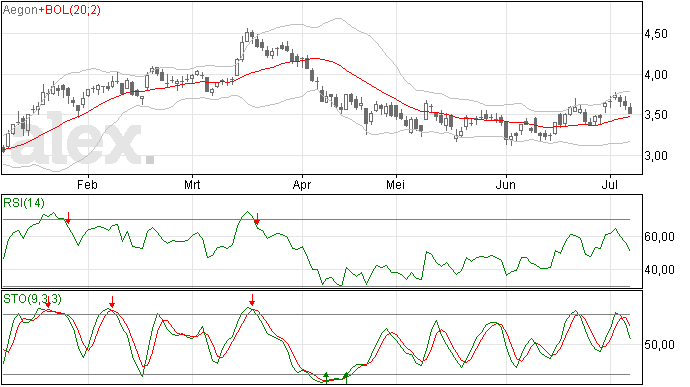This screenshot has height=387, width=690.
Task: Click the 4,00 price axis value
Action: tap(656, 75)
